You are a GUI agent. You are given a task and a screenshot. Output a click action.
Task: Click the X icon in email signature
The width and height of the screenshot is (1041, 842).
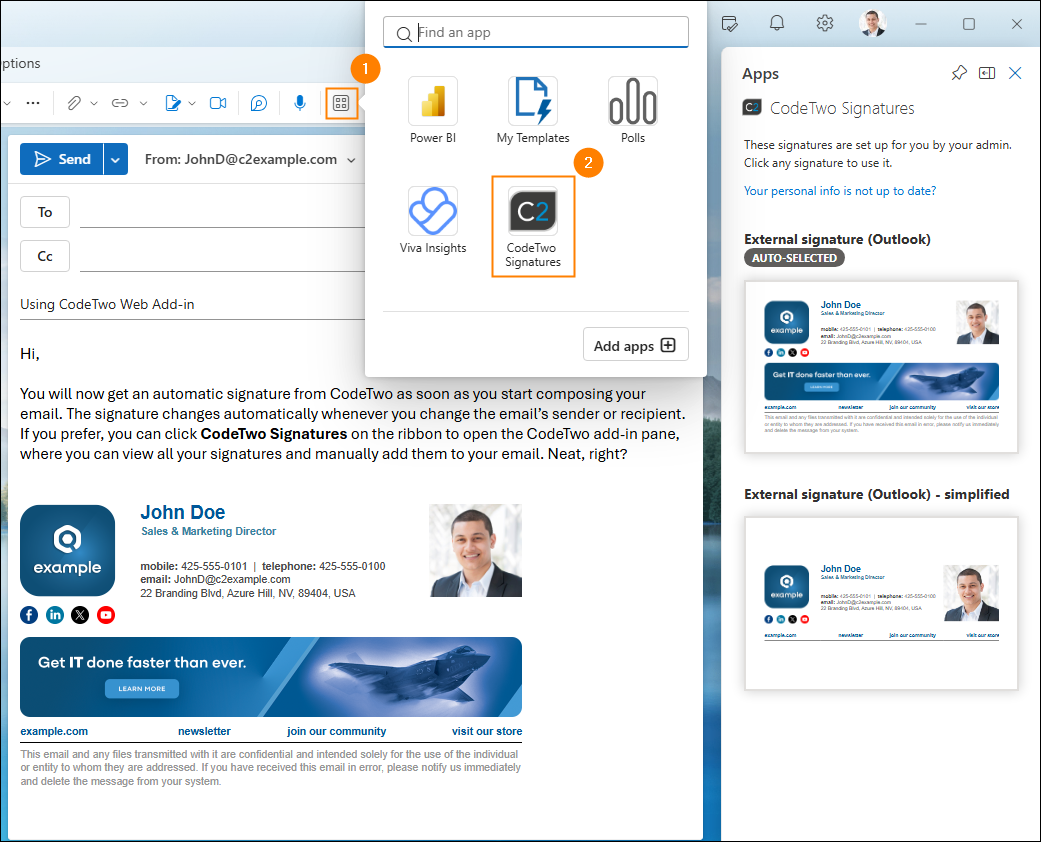click(x=80, y=615)
